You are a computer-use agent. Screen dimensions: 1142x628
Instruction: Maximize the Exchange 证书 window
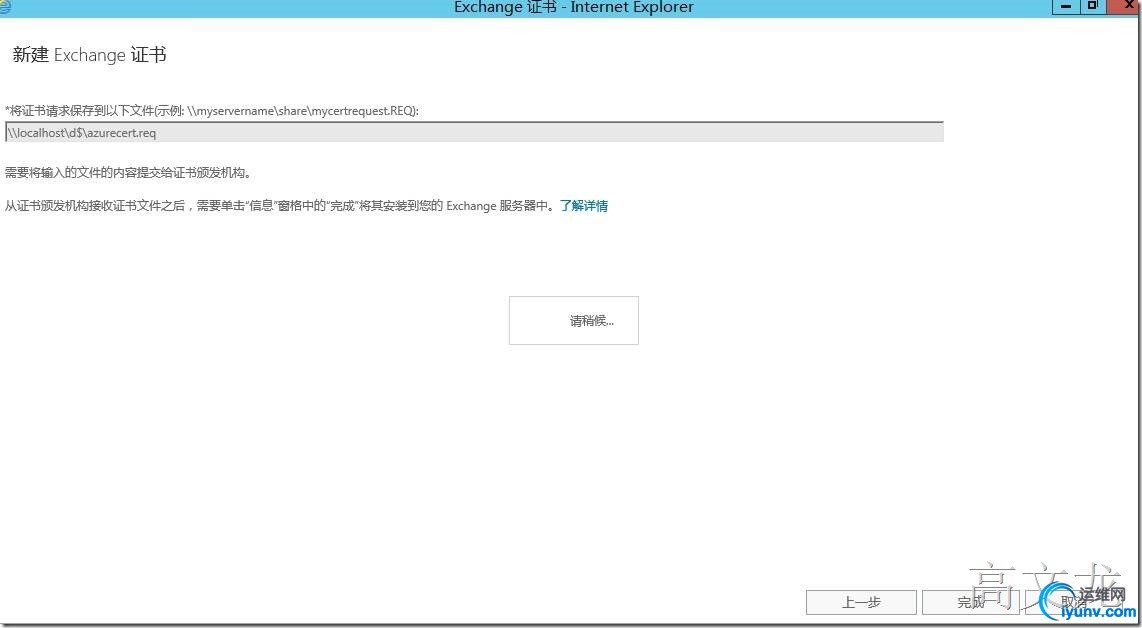pos(1092,7)
